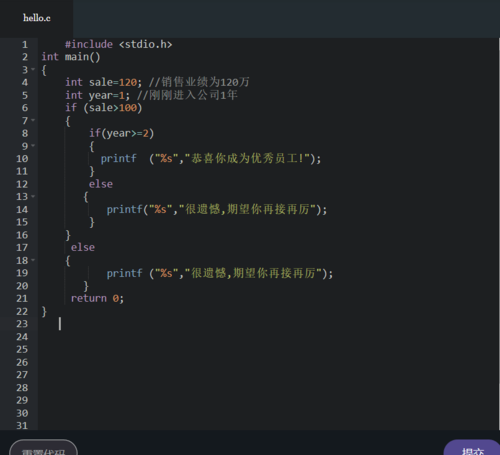The image size is (500, 455).
Task: Click line number 10 in gutter
Action: pos(22,159)
